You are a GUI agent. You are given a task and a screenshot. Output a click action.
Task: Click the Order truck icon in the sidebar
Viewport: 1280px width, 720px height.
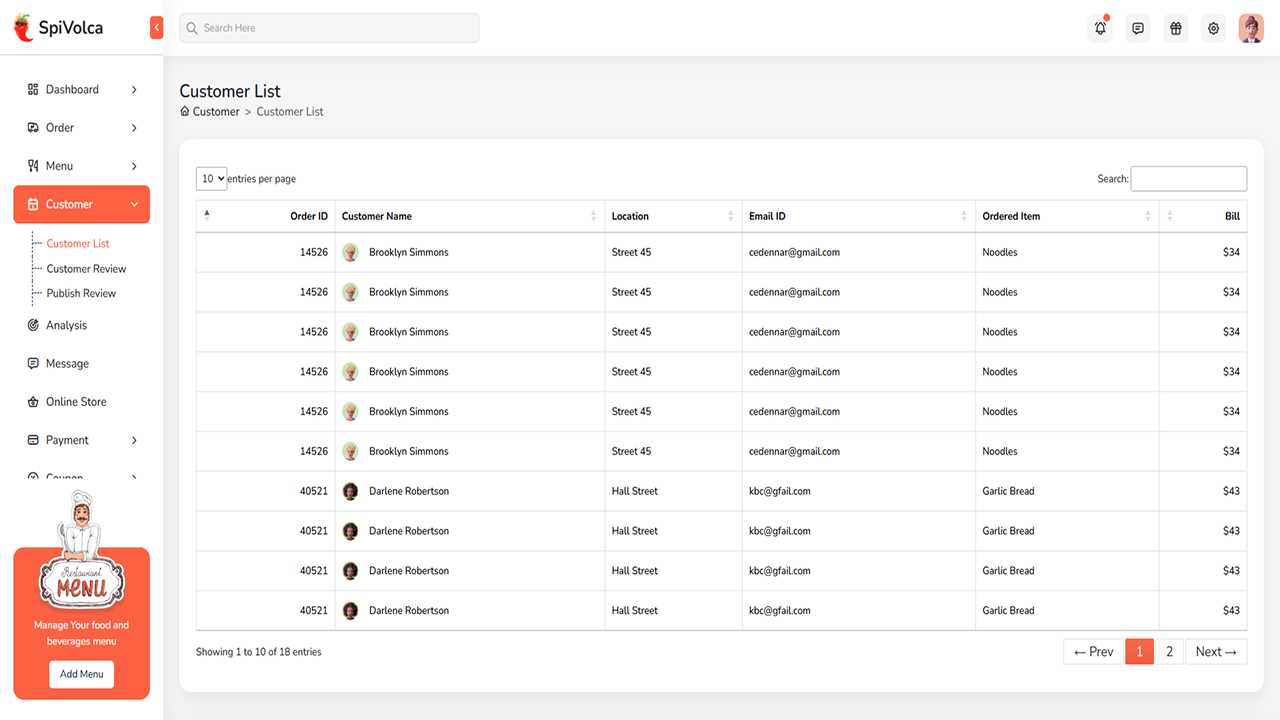[x=33, y=127]
